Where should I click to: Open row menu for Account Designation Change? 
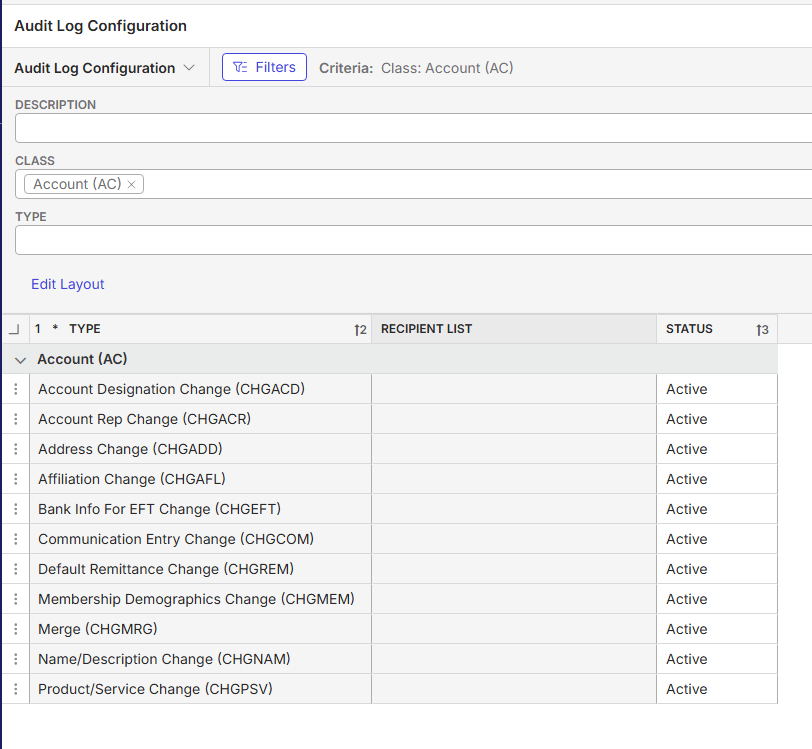[x=16, y=389]
